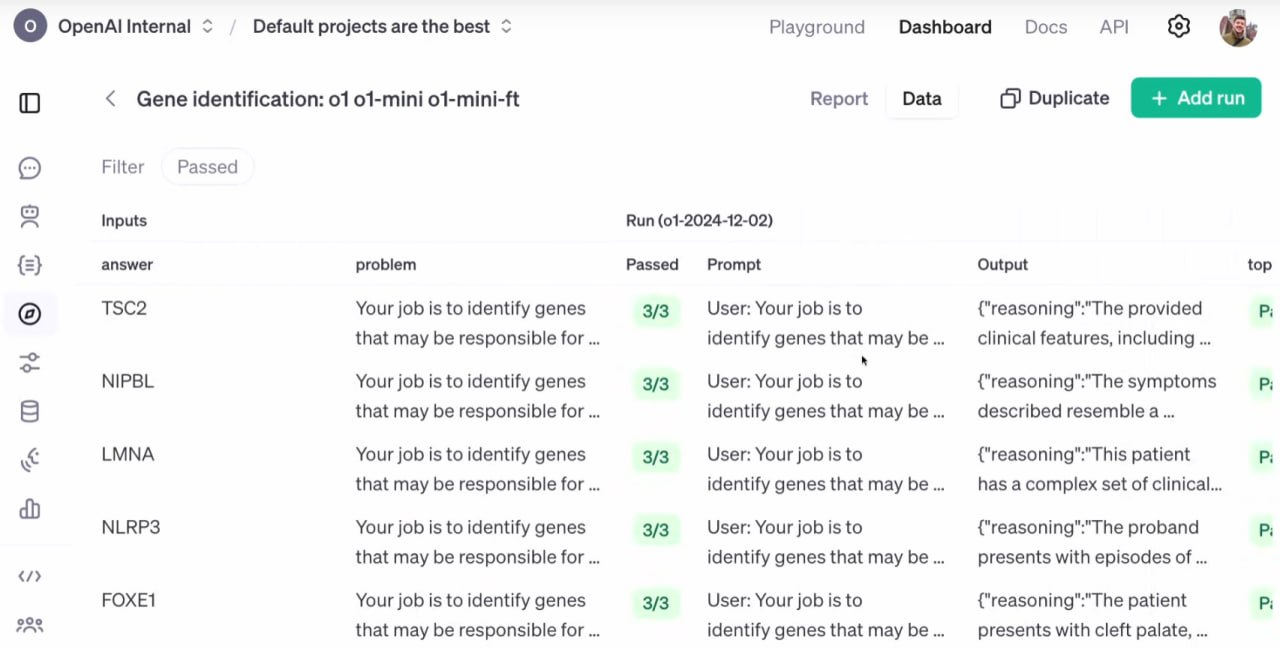The image size is (1280, 649).
Task: Open the Assistants robot icon
Action: click(30, 216)
